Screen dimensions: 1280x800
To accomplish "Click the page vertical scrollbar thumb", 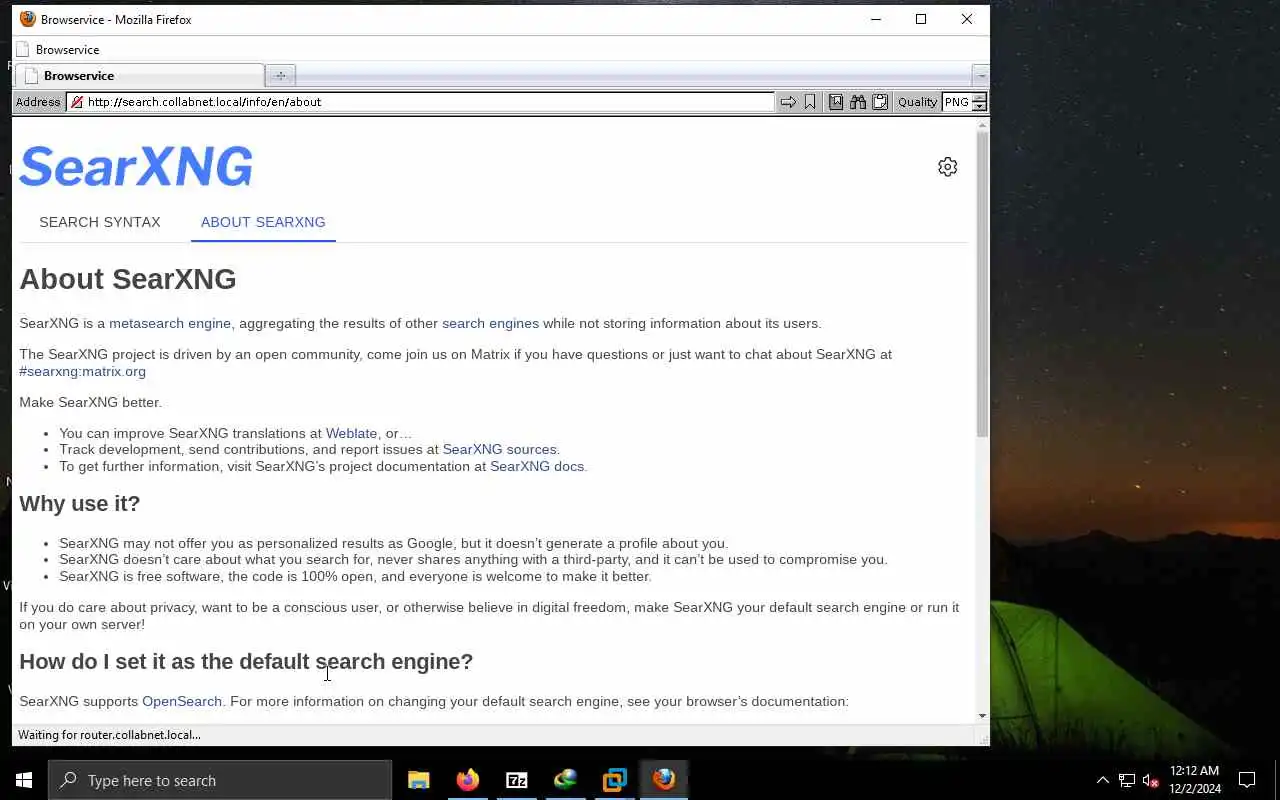I will pos(982,285).
